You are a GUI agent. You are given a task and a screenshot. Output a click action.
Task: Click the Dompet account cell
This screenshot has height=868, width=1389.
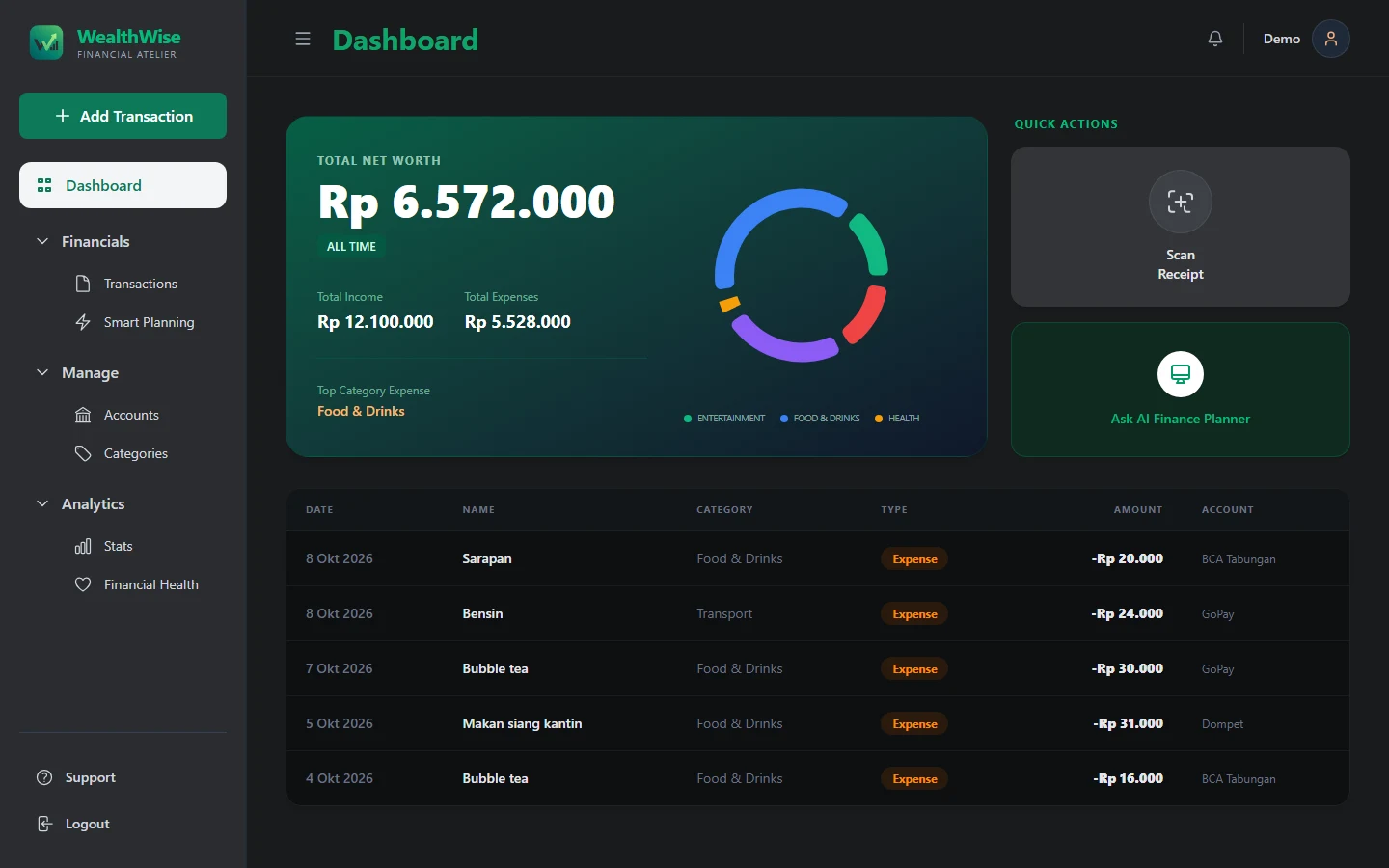1222,724
